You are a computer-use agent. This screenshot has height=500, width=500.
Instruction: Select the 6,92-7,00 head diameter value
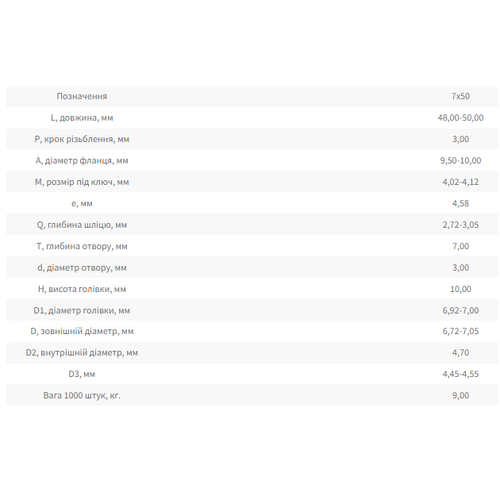pyautogui.click(x=460, y=311)
